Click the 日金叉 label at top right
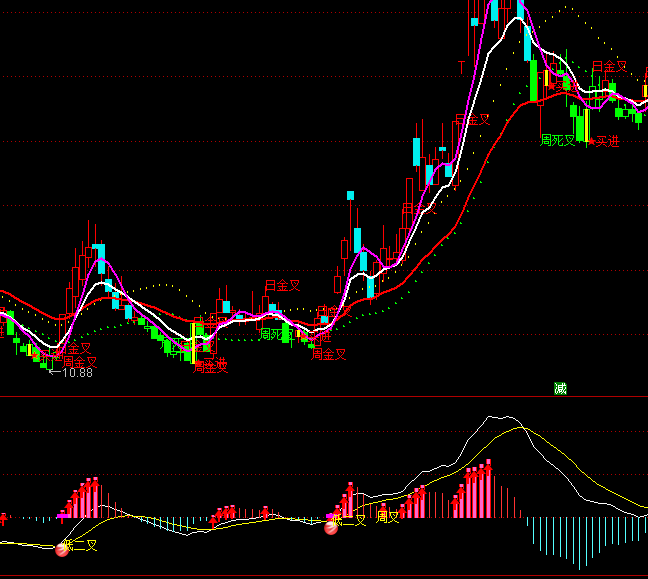This screenshot has height=579, width=648. [x=609, y=67]
